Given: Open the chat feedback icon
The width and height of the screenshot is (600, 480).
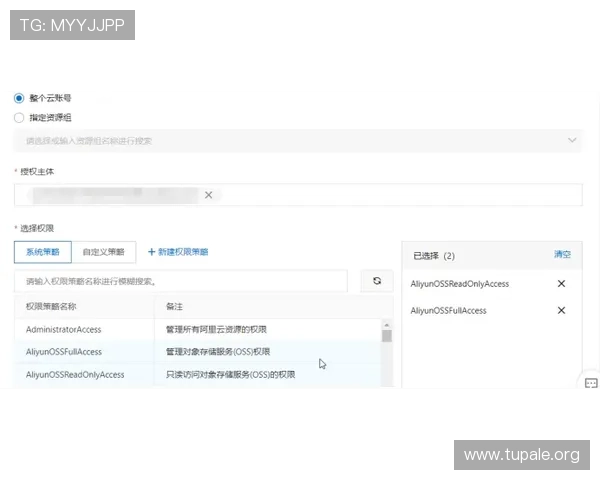Looking at the screenshot, I should click(591, 383).
